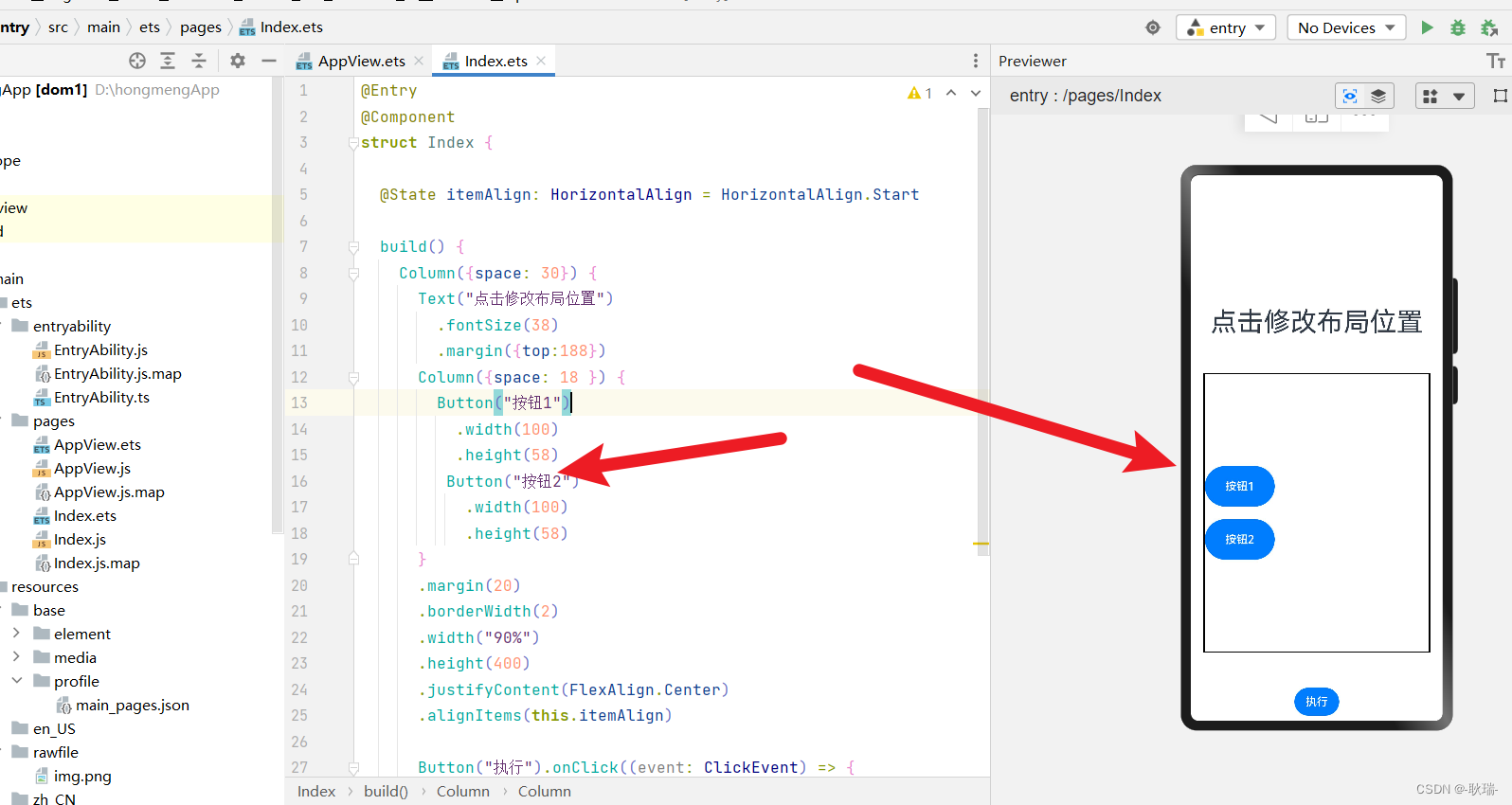Select the Index.ets editor tab
This screenshot has width=1512, height=805.
point(495,61)
